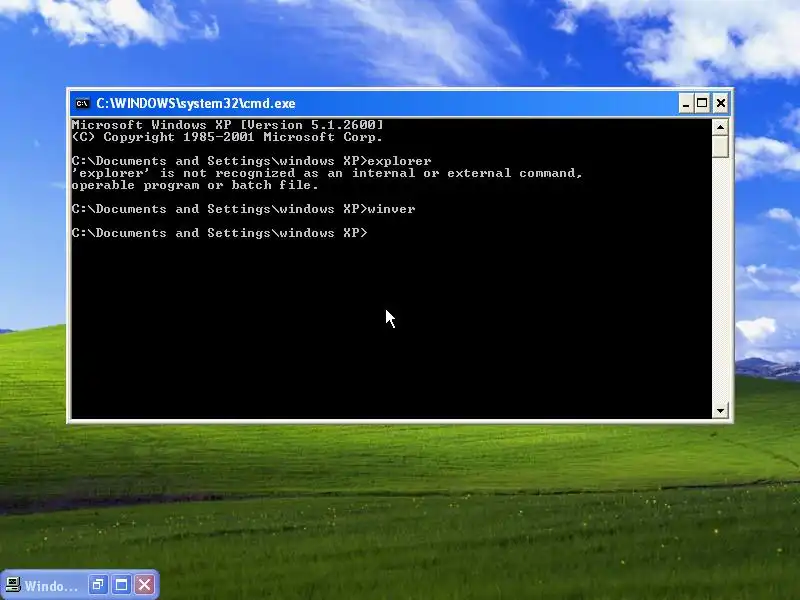800x600 pixels.
Task: Click the scrollbar down arrow in cmd
Action: (x=720, y=411)
